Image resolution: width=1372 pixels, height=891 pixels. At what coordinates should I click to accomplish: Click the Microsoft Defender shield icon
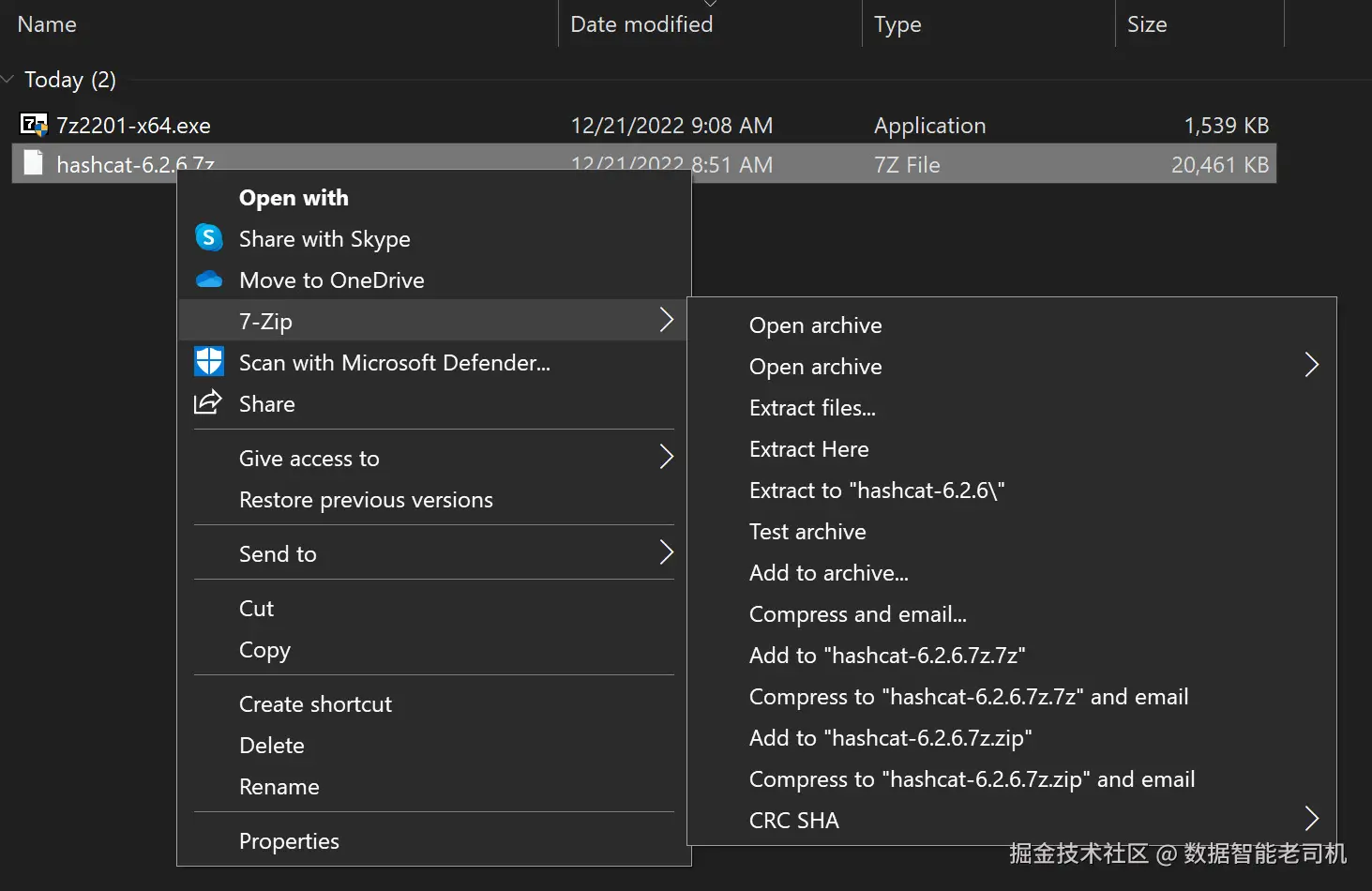(x=208, y=362)
